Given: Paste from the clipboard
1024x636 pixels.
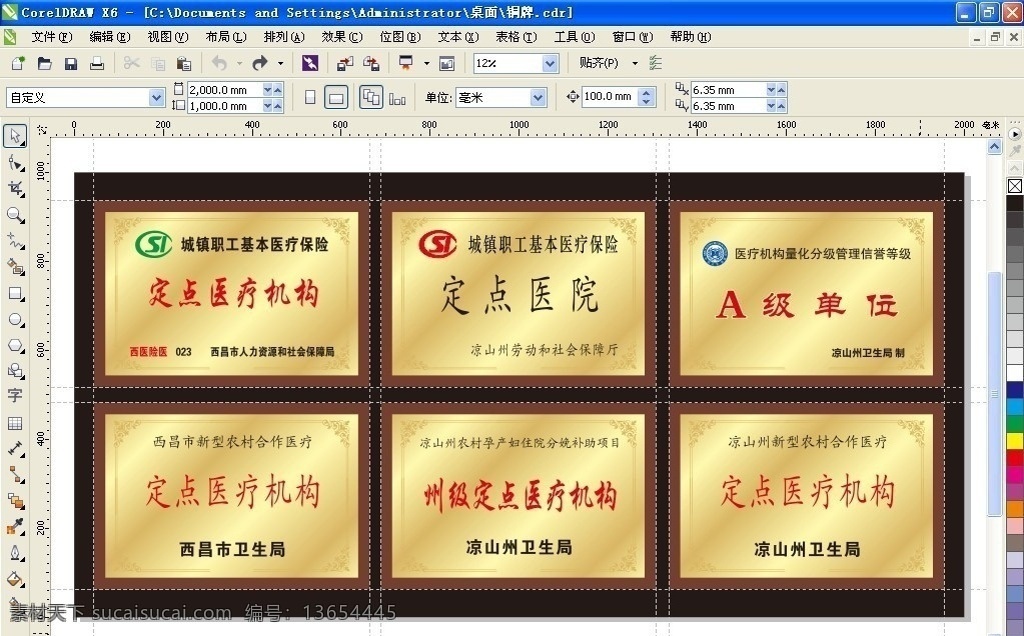Looking at the screenshot, I should pos(184,63).
